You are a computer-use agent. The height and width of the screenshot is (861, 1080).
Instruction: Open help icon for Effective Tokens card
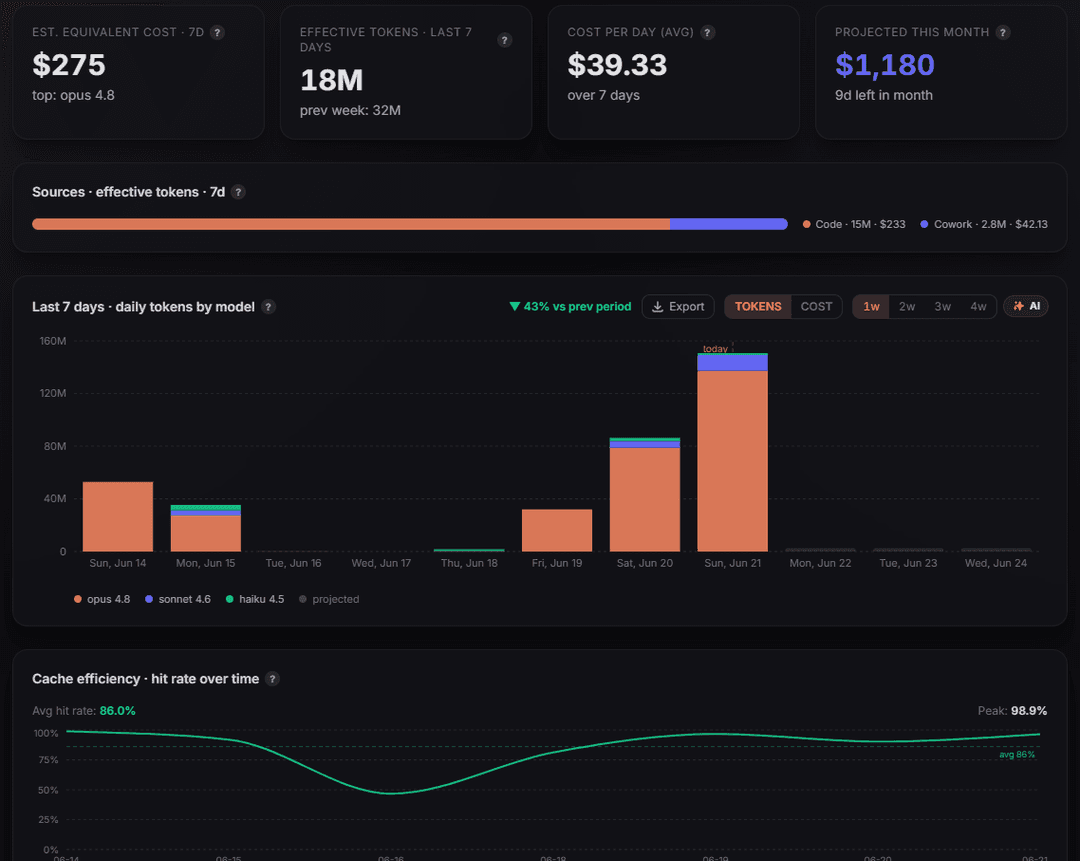pyautogui.click(x=504, y=40)
